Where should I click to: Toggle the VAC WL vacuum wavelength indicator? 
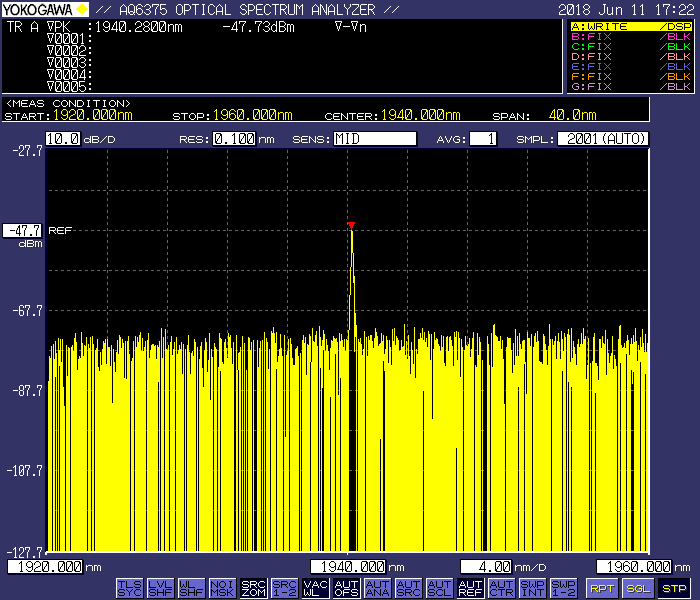[315, 587]
